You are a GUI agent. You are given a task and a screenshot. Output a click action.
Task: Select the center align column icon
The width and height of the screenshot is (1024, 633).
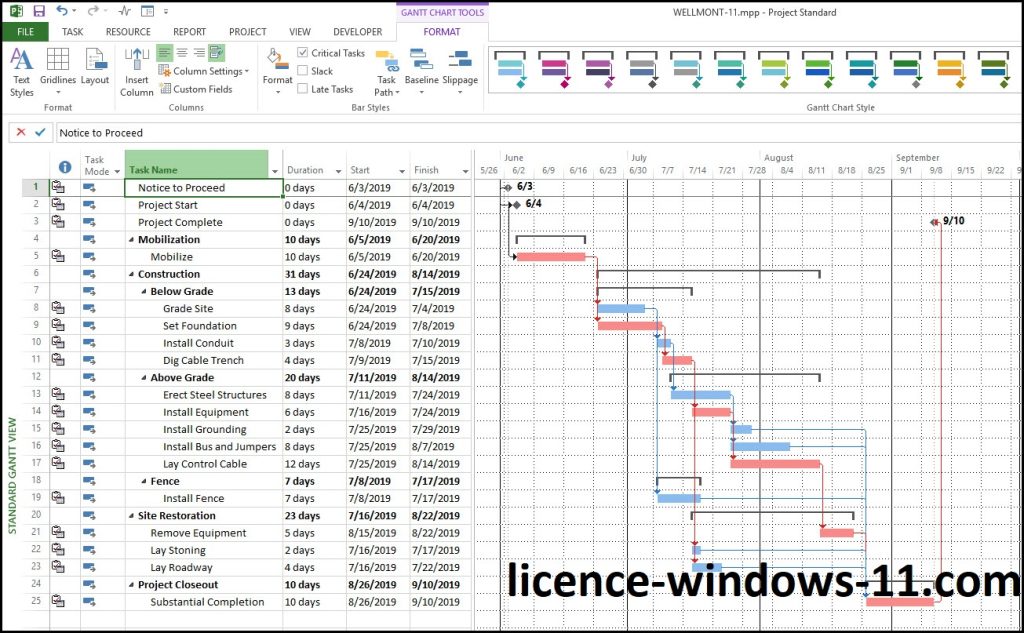[x=182, y=53]
